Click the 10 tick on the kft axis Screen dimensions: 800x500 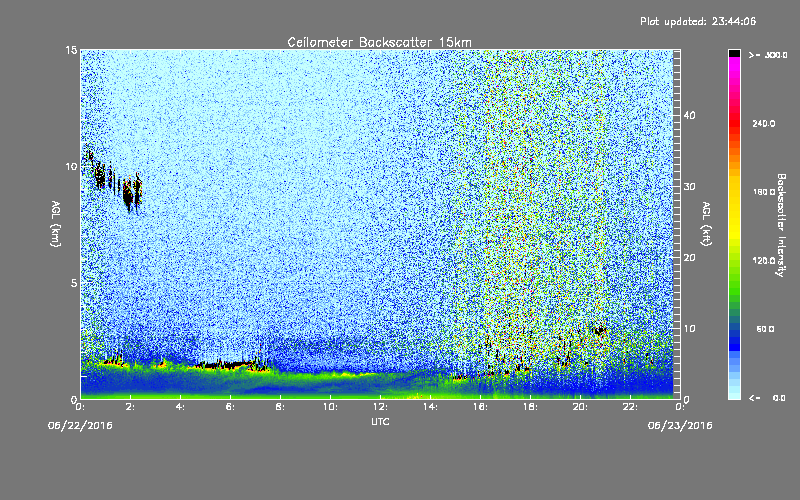click(689, 329)
